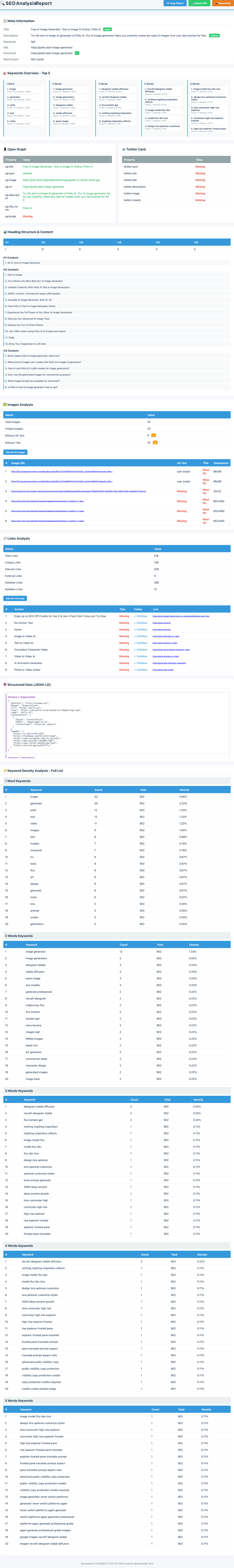234x1568 pixels.
Task: Click the Export CSV button
Action: 199,3
